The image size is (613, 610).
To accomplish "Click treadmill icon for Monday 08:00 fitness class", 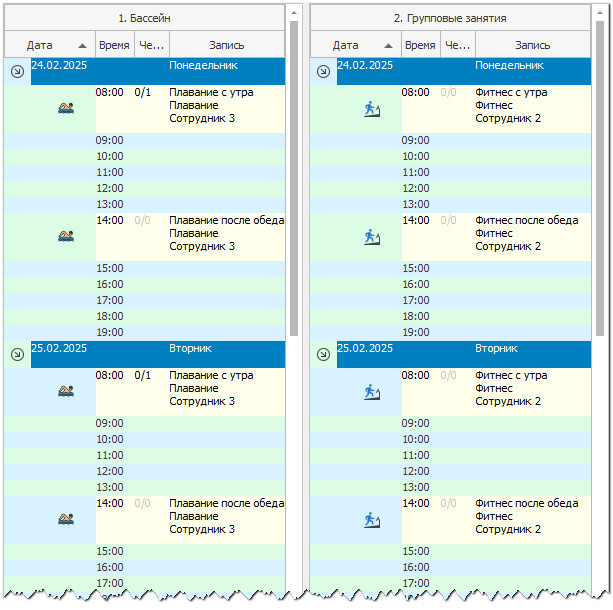I will tap(371, 109).
